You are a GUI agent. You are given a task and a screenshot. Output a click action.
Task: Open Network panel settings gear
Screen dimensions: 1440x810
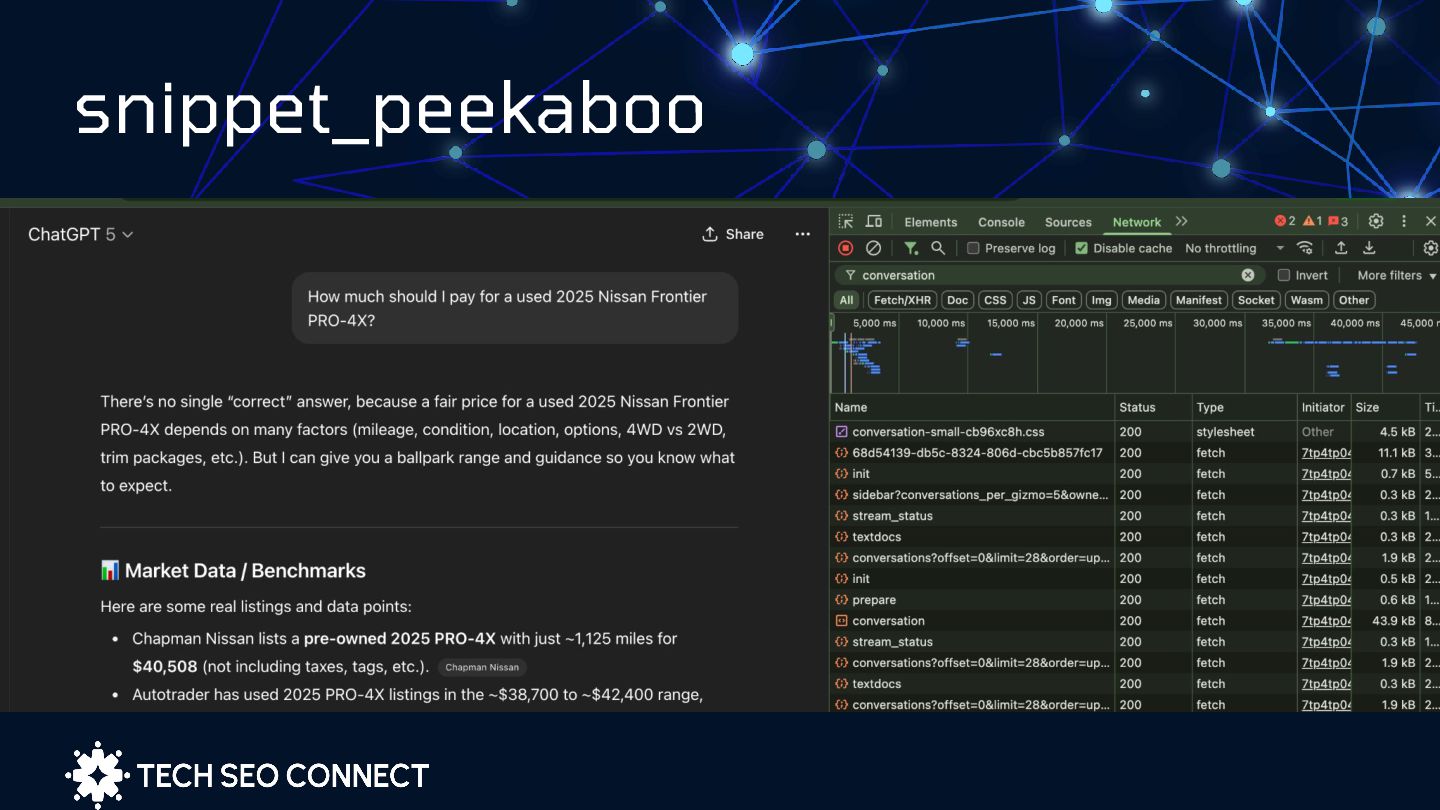tap(1430, 248)
